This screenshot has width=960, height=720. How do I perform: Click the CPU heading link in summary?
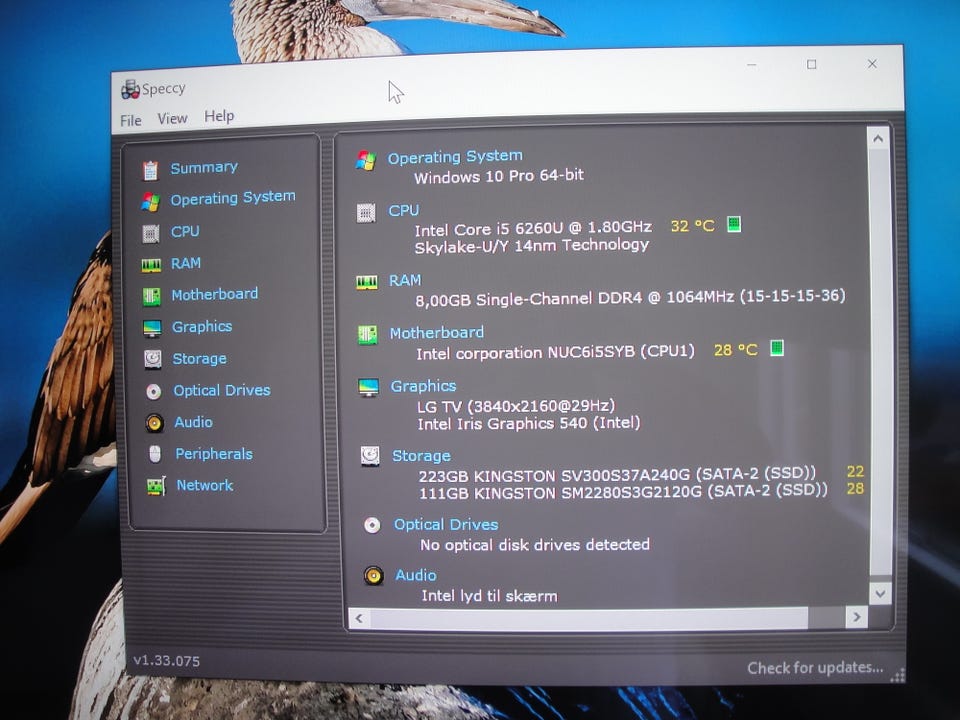403,211
